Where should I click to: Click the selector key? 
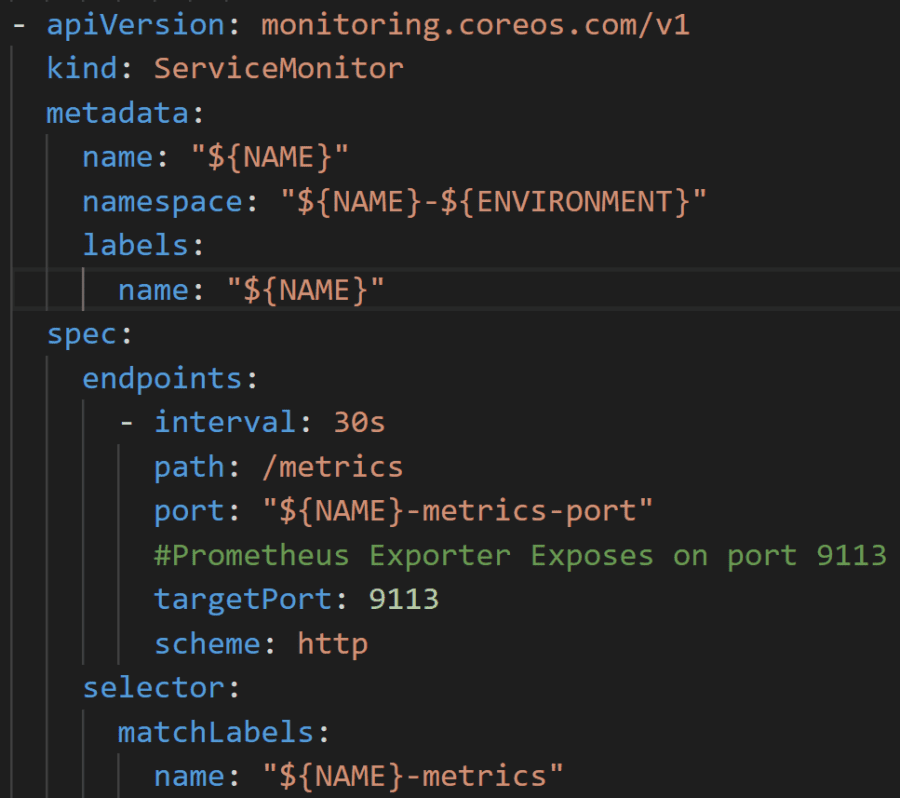pyautogui.click(x=153, y=688)
